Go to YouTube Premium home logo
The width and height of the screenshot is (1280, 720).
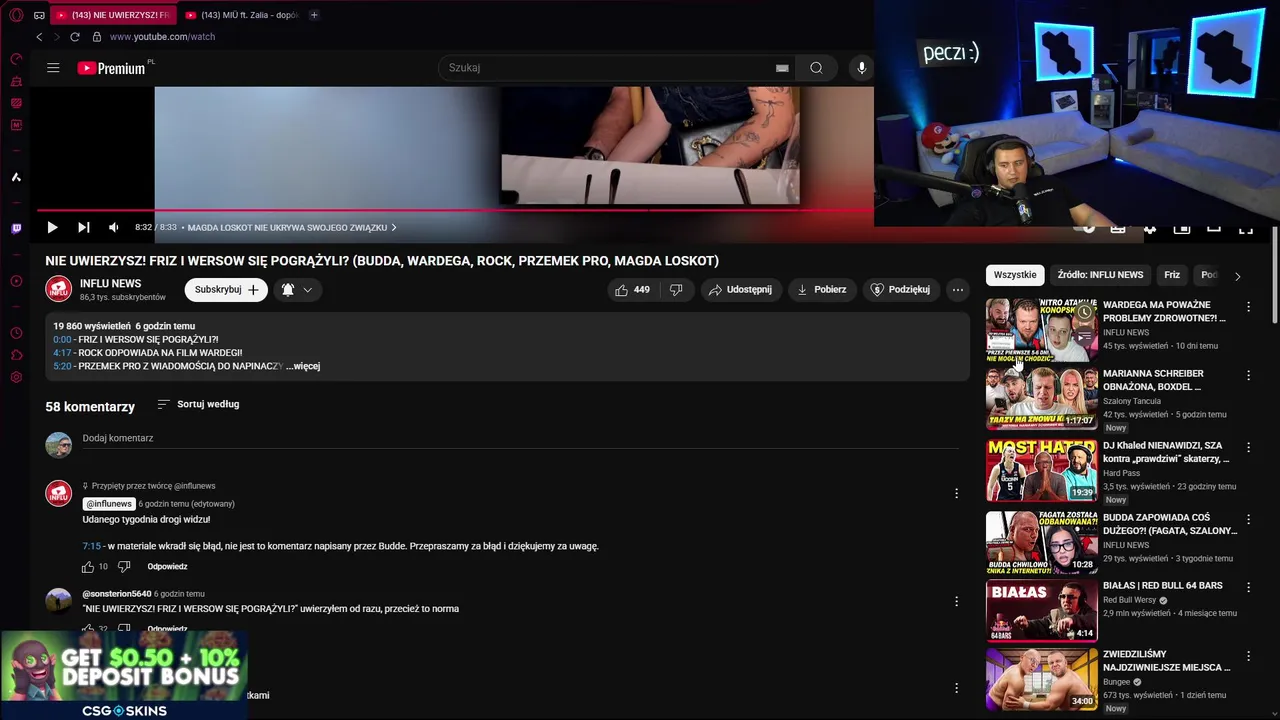pyautogui.click(x=113, y=68)
